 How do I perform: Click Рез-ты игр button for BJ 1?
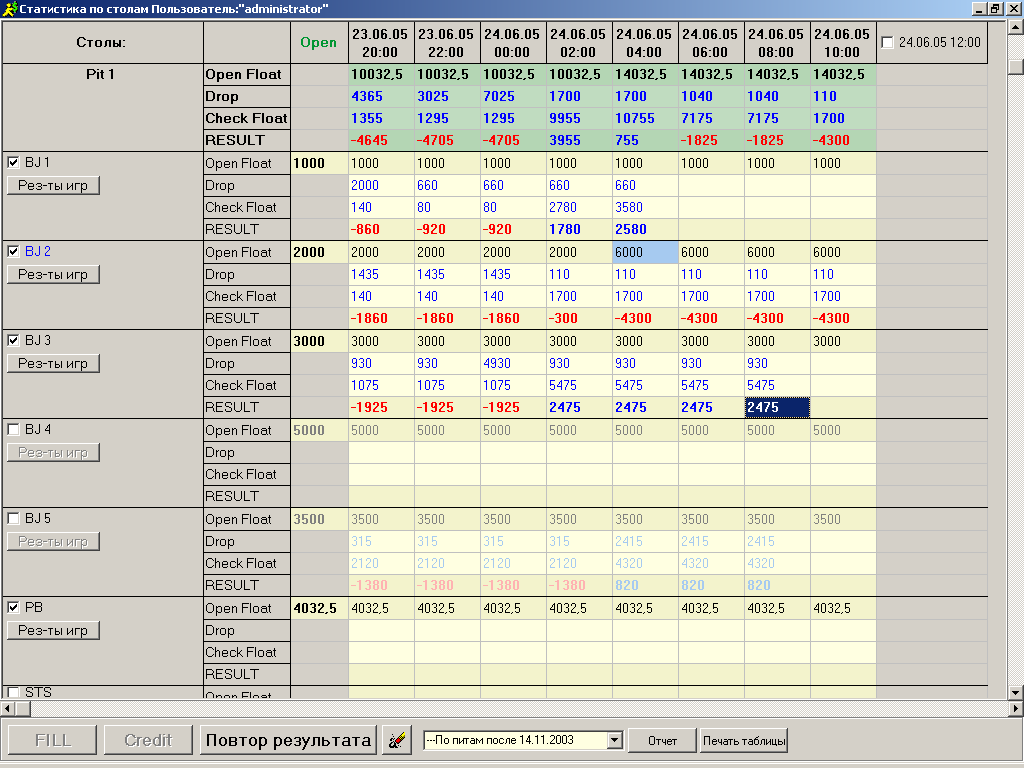(x=53, y=185)
